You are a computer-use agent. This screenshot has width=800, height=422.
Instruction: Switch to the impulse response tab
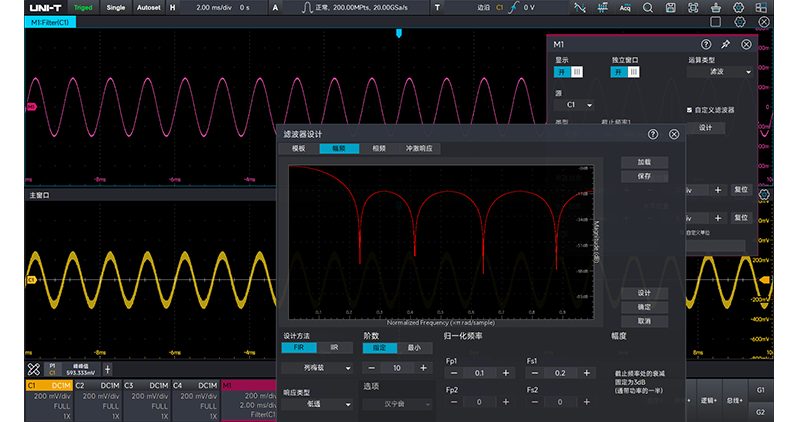coord(419,148)
